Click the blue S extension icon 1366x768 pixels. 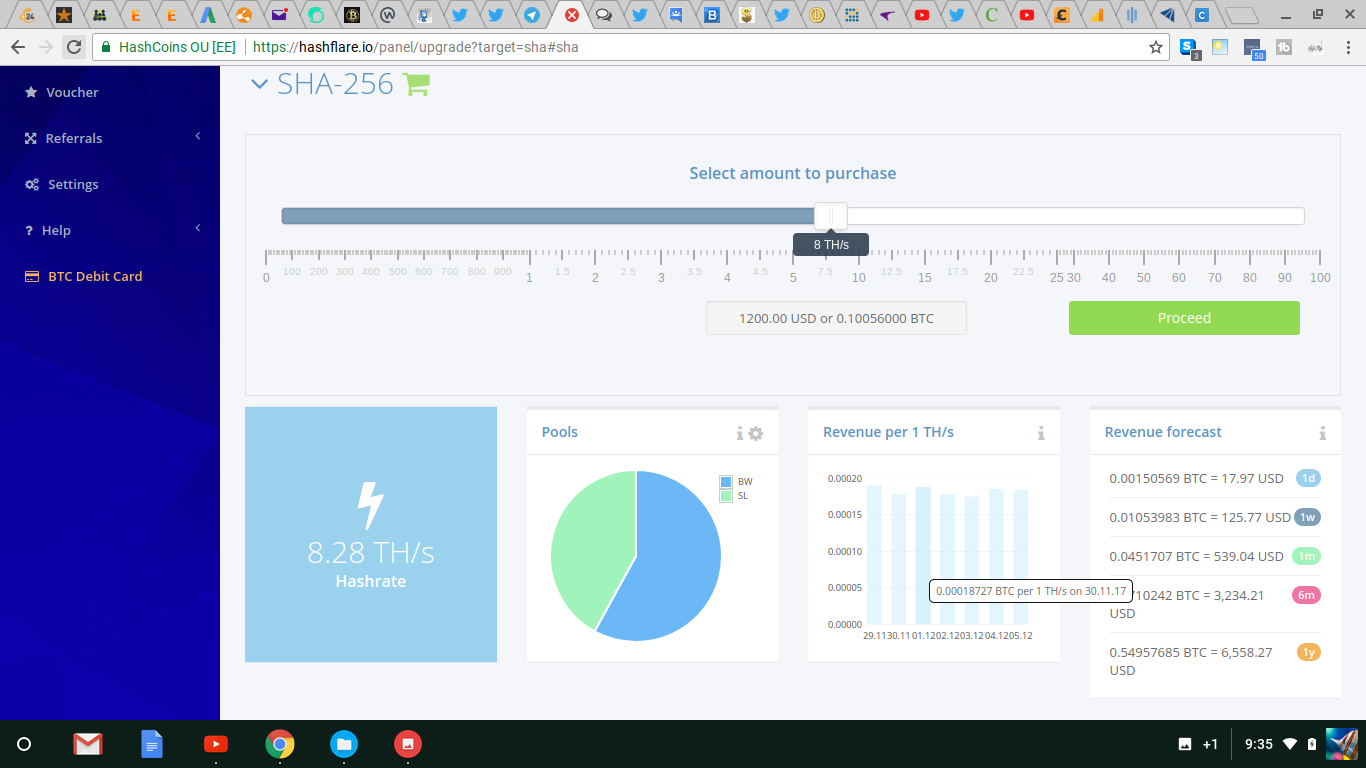click(x=1188, y=47)
